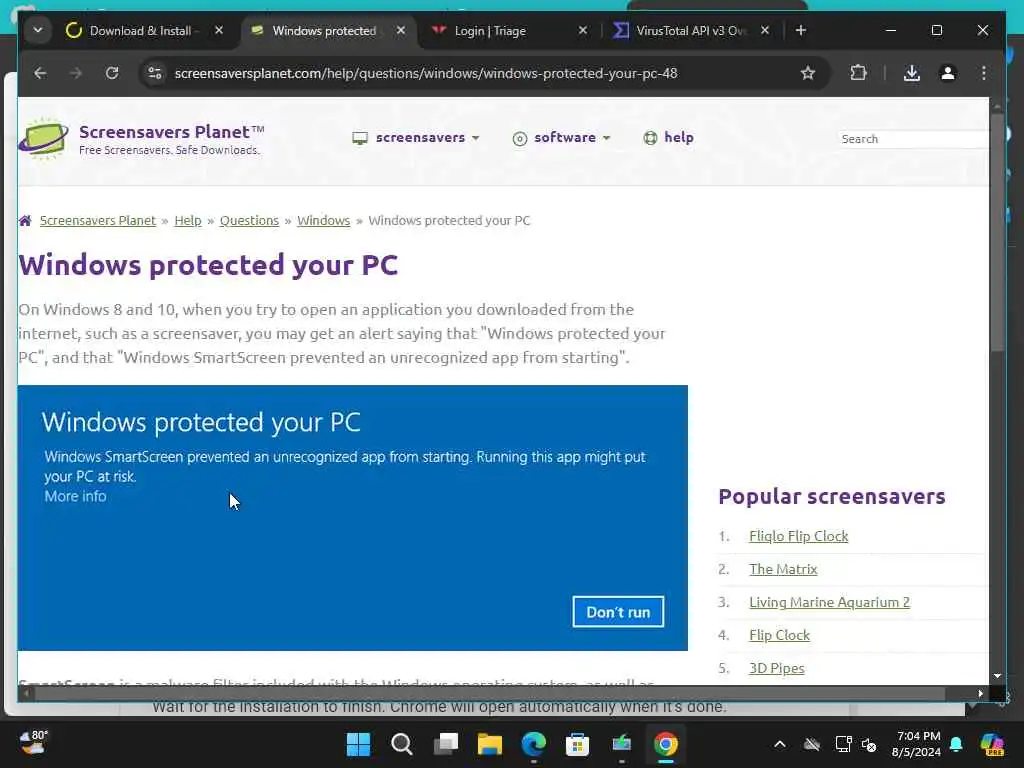Screen dimensions: 1024x768
Task: Open Microsoft Store from taskbar
Action: pos(577,744)
